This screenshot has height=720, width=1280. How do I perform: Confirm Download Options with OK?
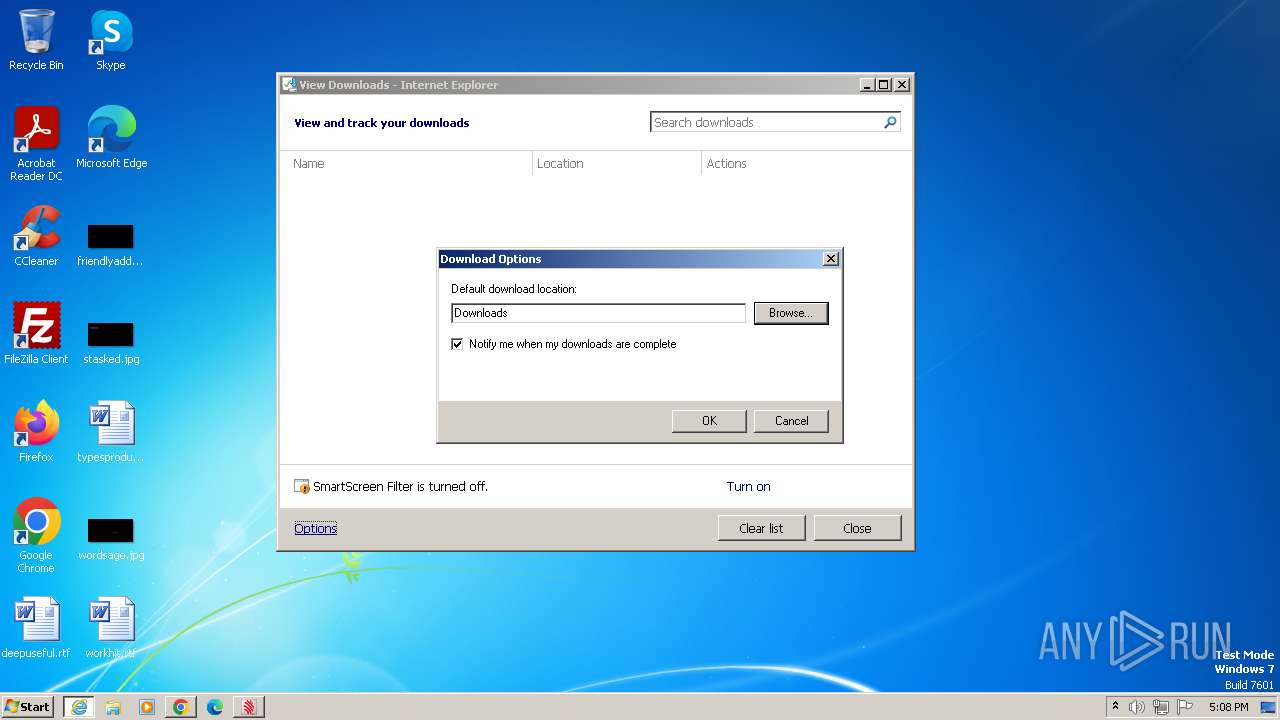709,421
